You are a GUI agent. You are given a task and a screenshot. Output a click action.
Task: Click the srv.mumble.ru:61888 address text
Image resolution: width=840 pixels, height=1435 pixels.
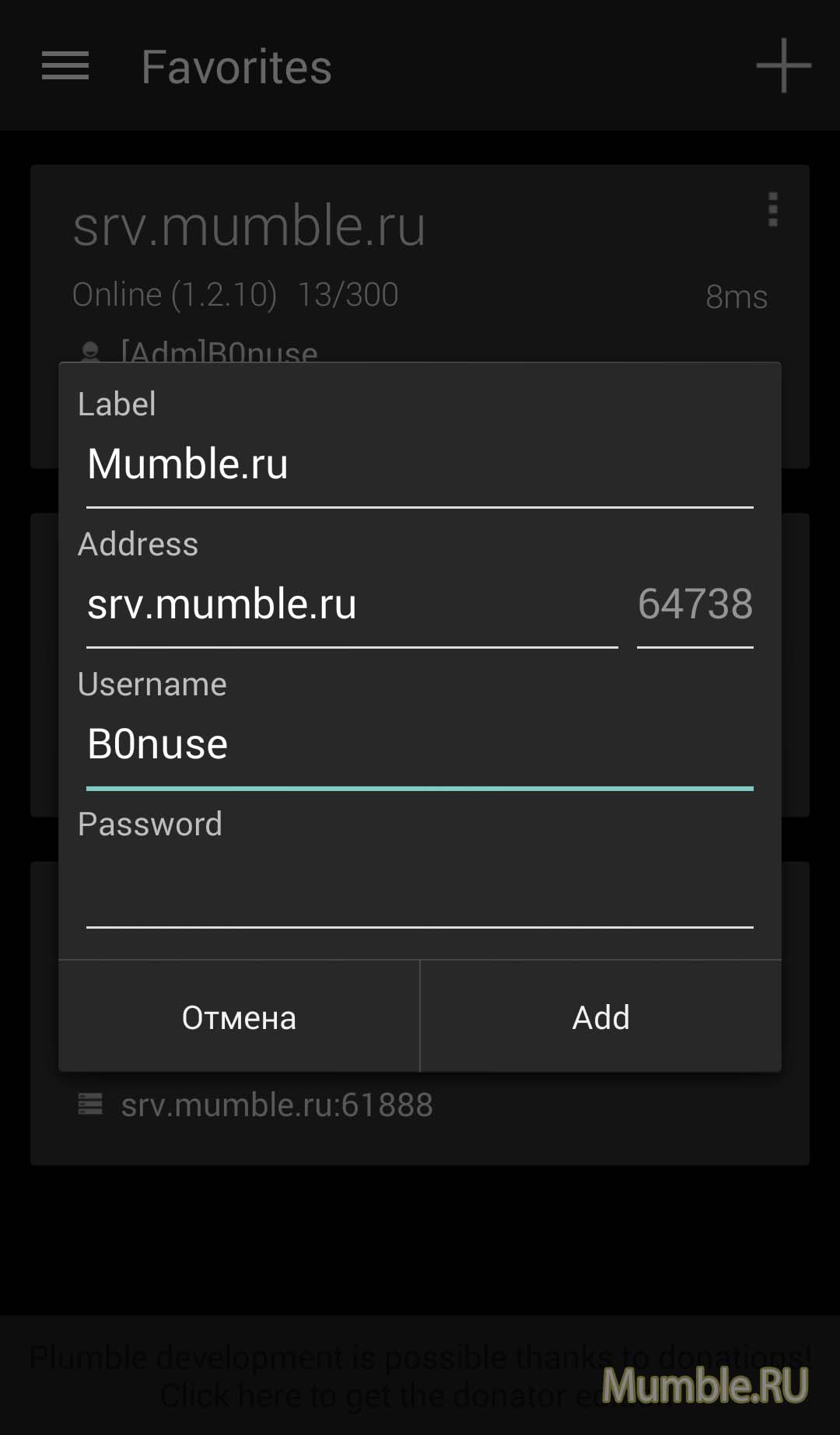click(x=277, y=1104)
